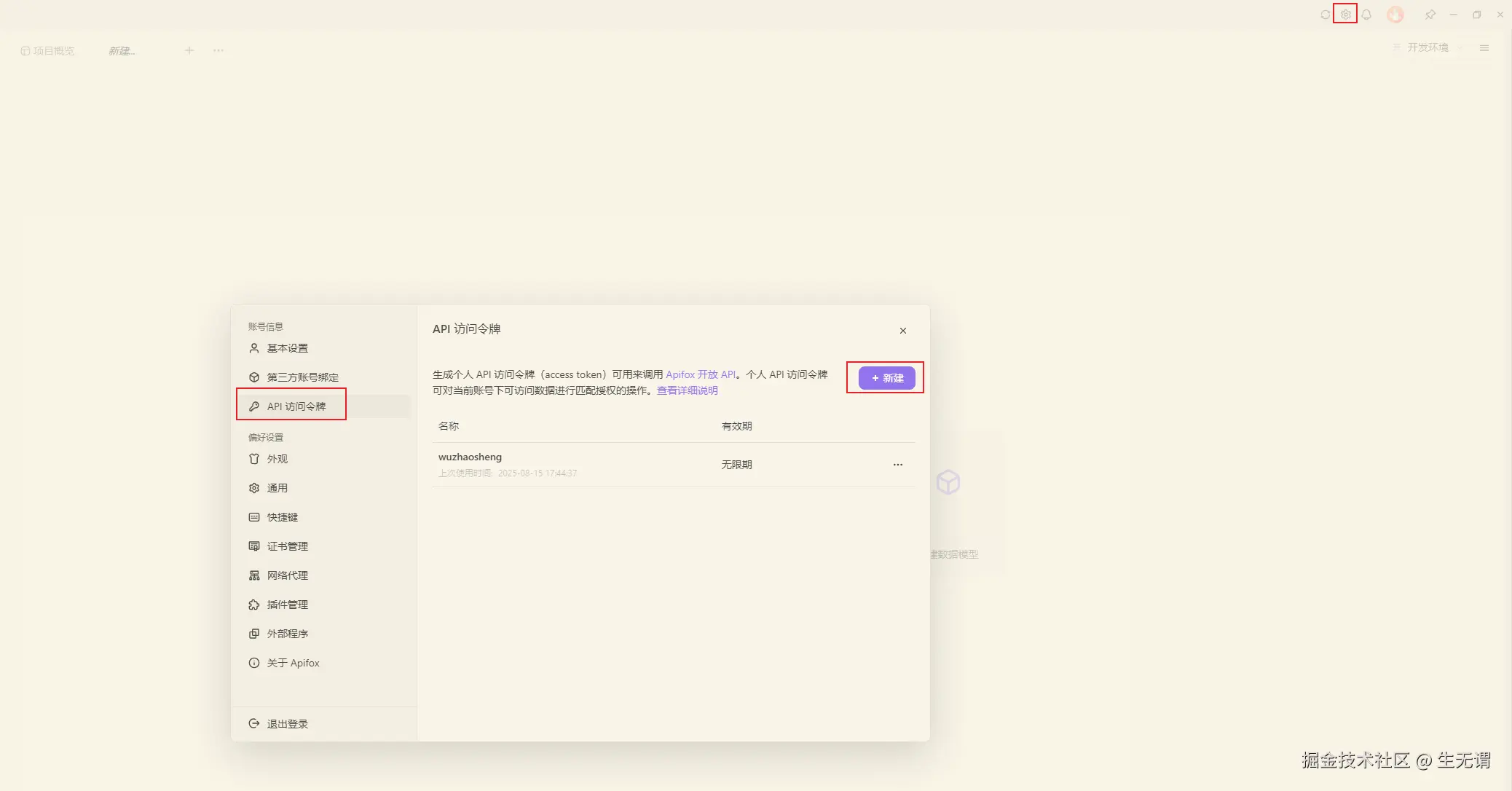1512x791 pixels.
Task: Open the Apifox 开放 API link
Action: [701, 374]
